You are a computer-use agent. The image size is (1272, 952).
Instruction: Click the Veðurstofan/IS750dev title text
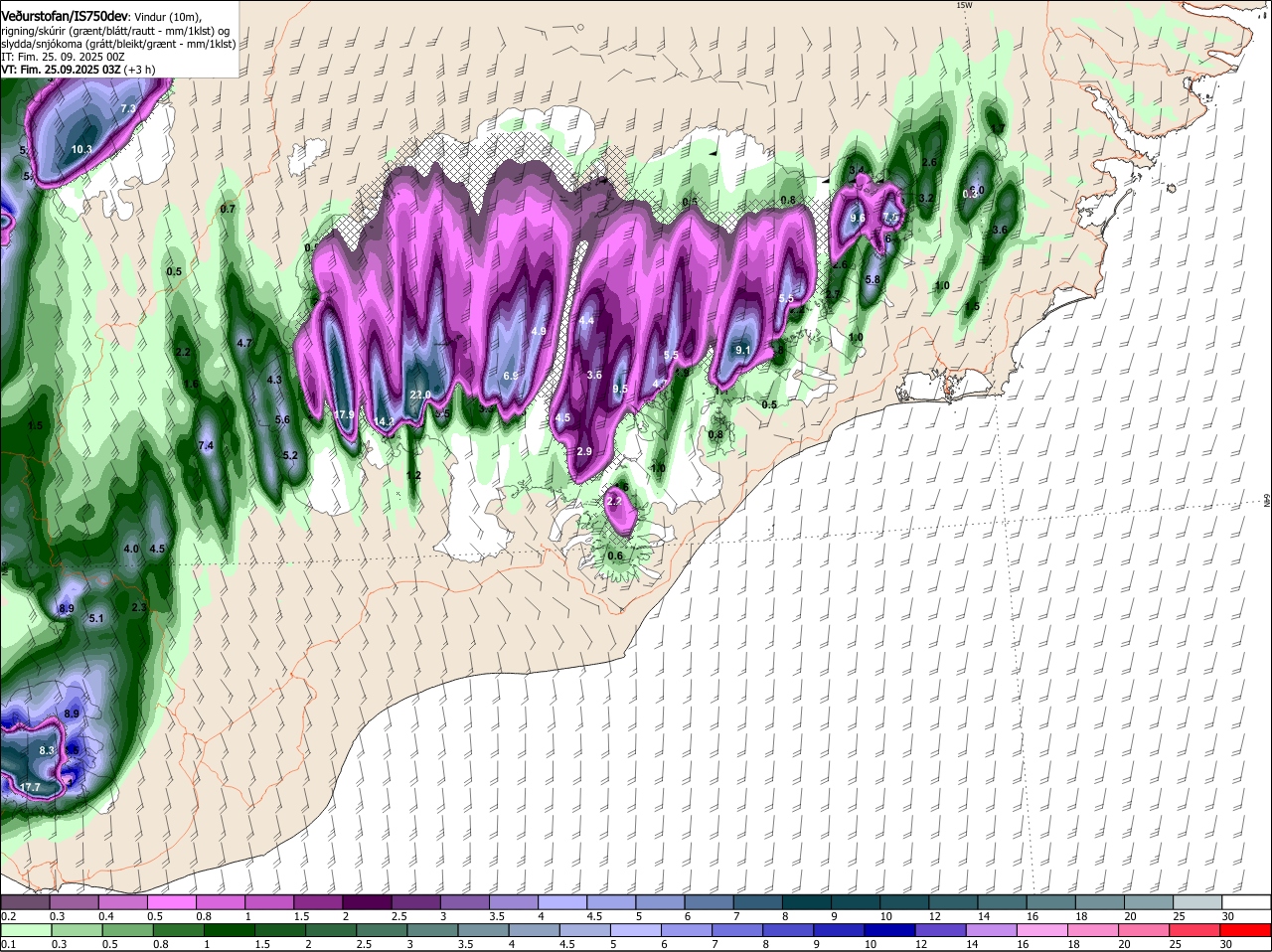(x=65, y=16)
